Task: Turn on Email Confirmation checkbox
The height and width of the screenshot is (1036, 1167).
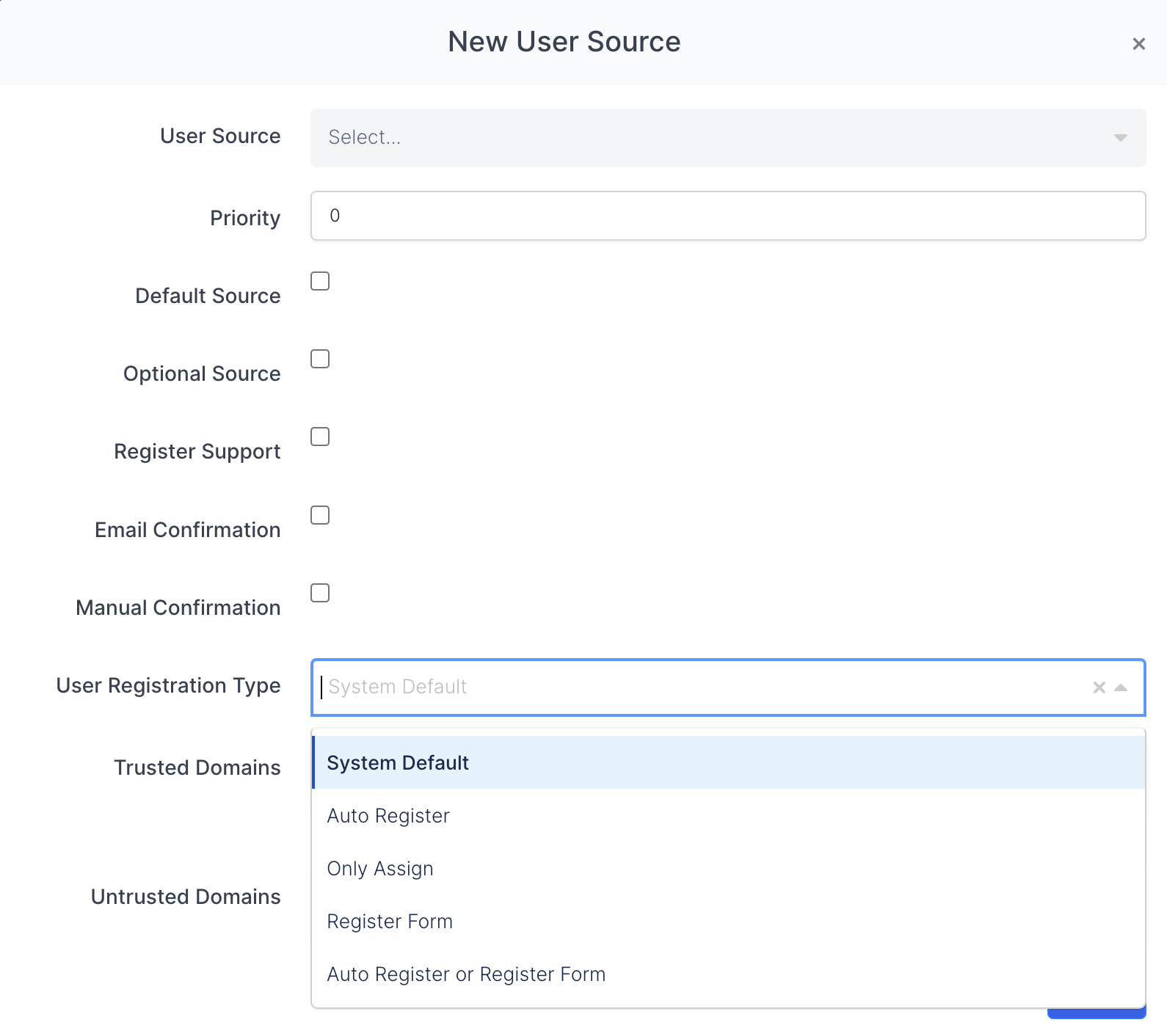Action: [320, 515]
